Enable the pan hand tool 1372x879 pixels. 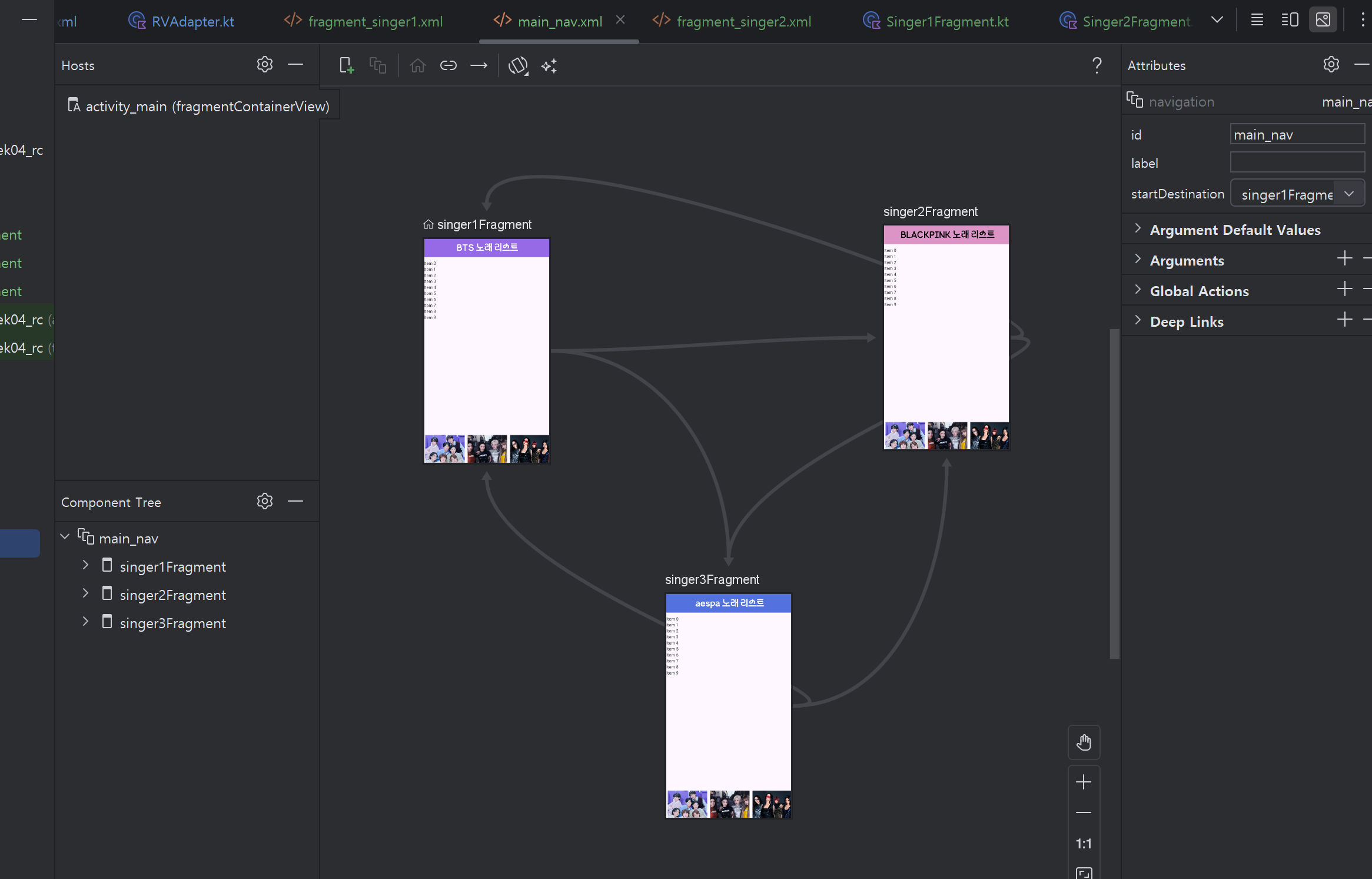pos(1084,742)
